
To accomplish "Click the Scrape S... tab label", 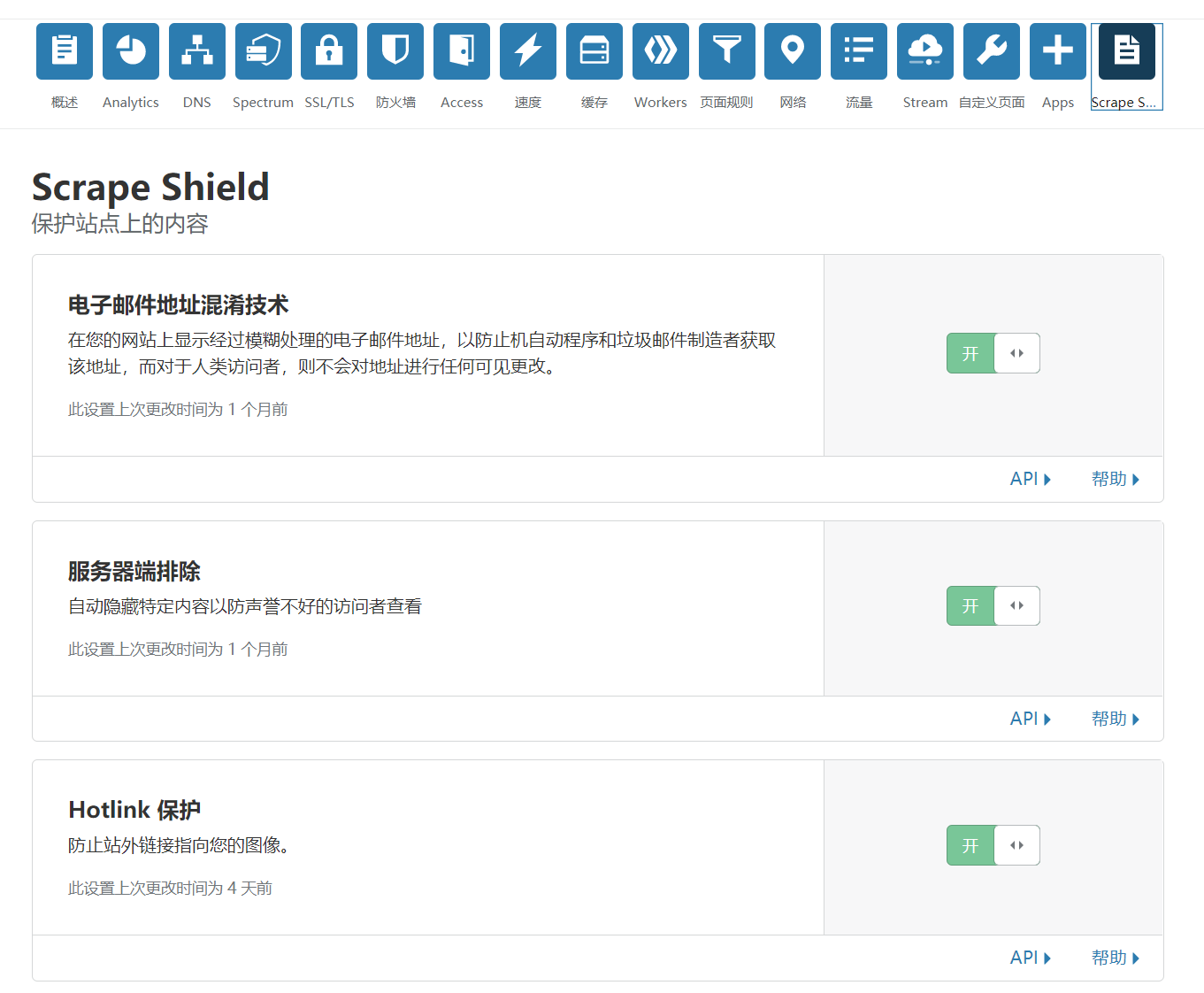I will pyautogui.click(x=1123, y=103).
